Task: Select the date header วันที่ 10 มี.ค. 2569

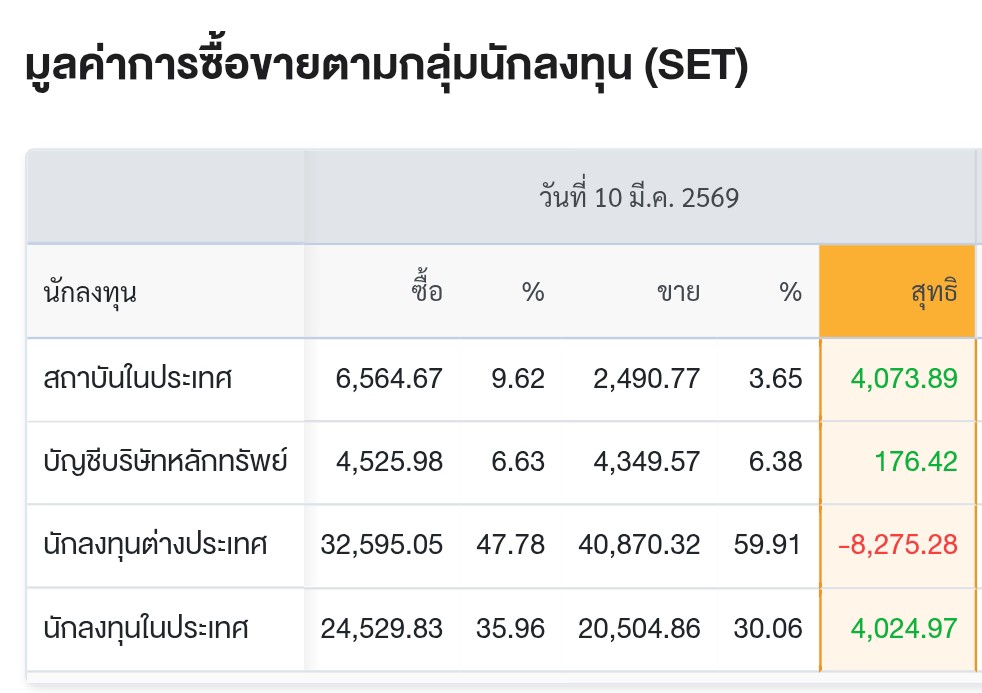Action: (x=638, y=198)
